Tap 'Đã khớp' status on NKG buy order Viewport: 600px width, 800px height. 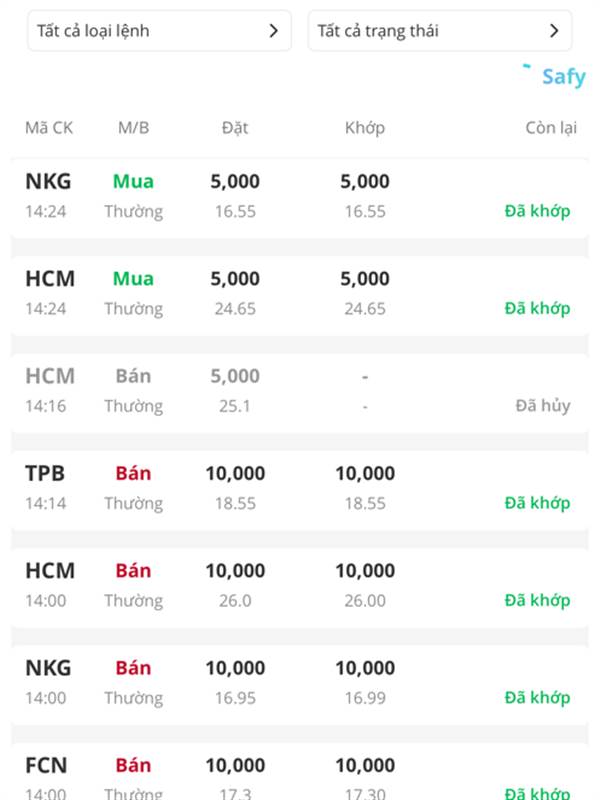[537, 211]
